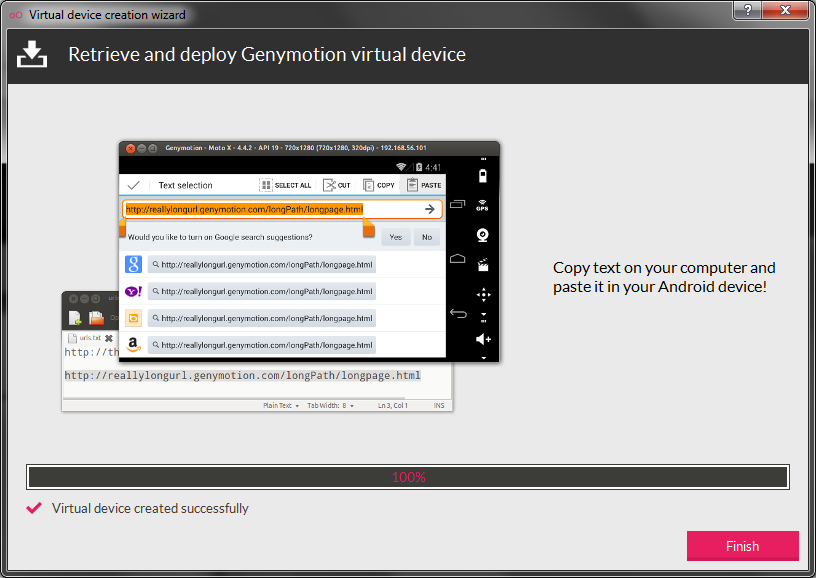Click the volume up icon in the emulator sidebar
Image resolution: width=816 pixels, height=578 pixels.
click(483, 339)
